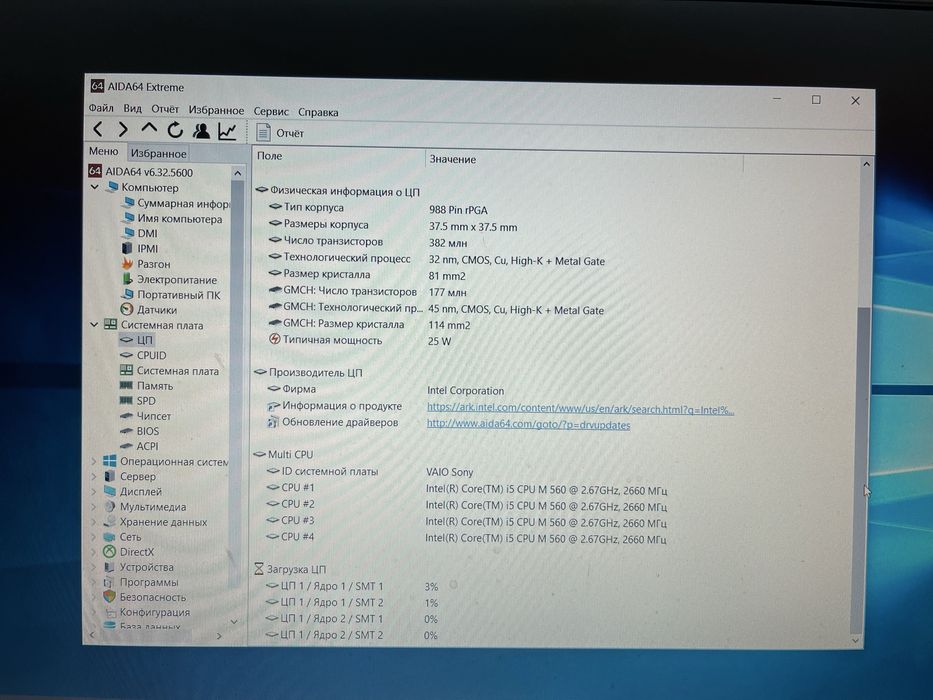This screenshot has width=933, height=700.
Task: Select Суммарная информация in the tree
Action: point(176,203)
